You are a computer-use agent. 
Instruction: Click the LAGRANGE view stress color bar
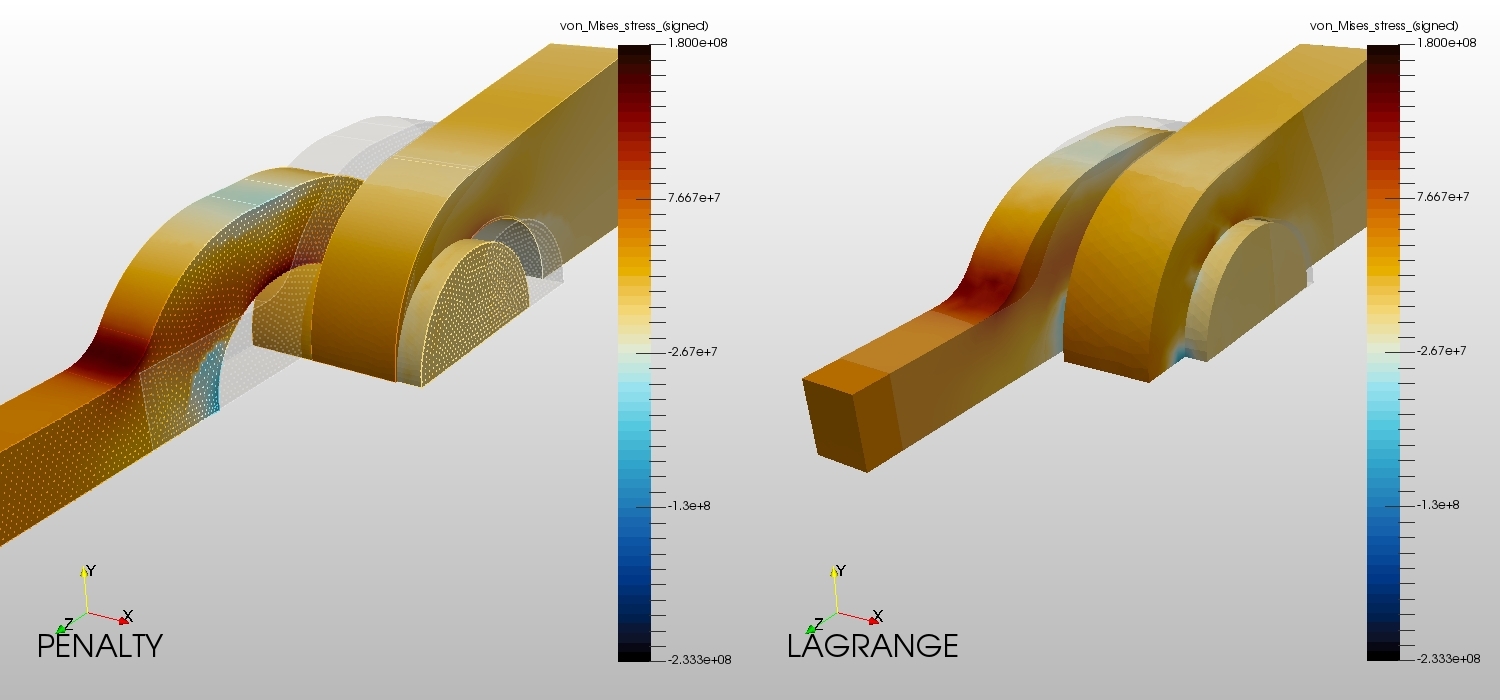click(1384, 352)
